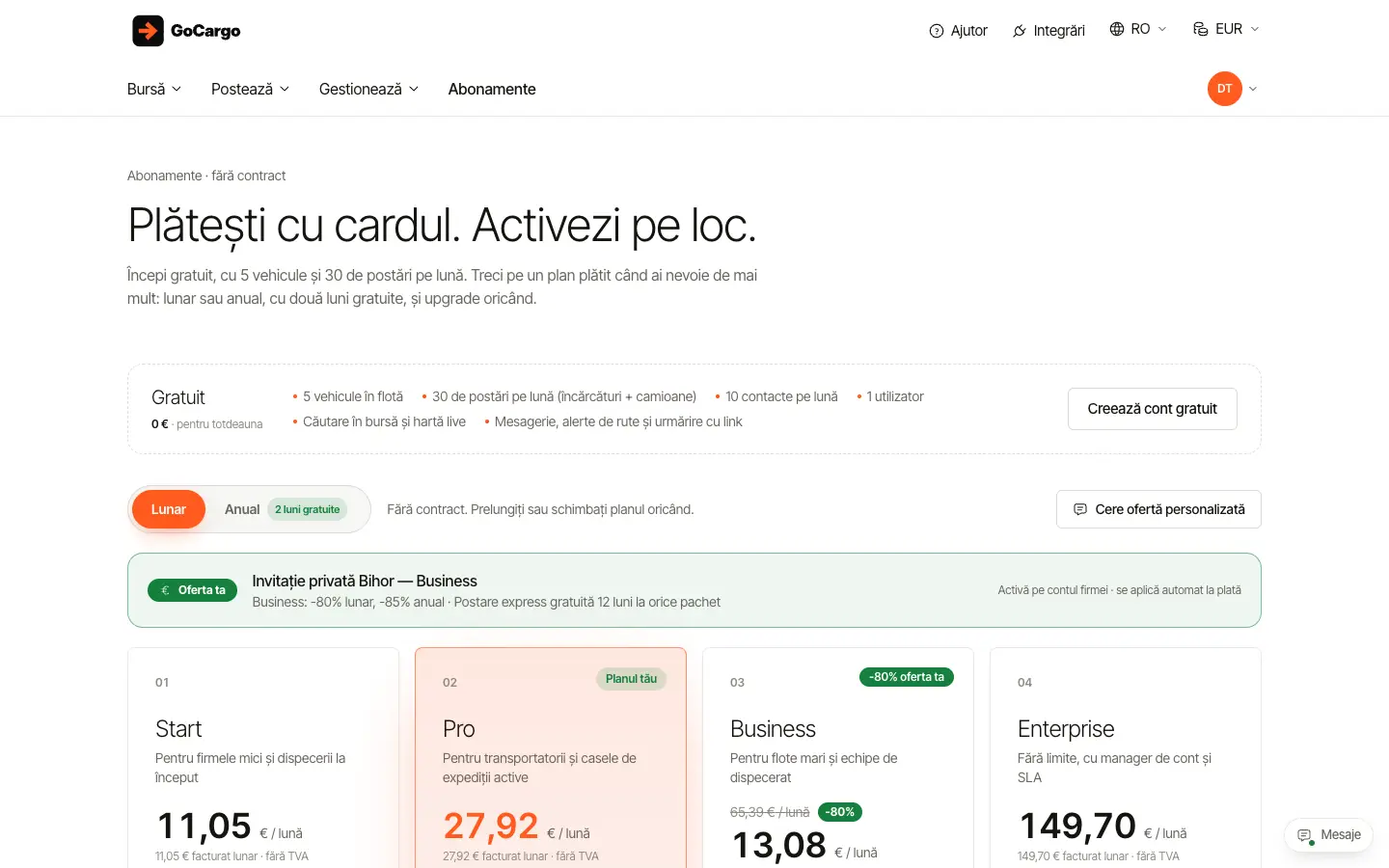
Task: Click the Business plan card title
Action: click(x=773, y=729)
